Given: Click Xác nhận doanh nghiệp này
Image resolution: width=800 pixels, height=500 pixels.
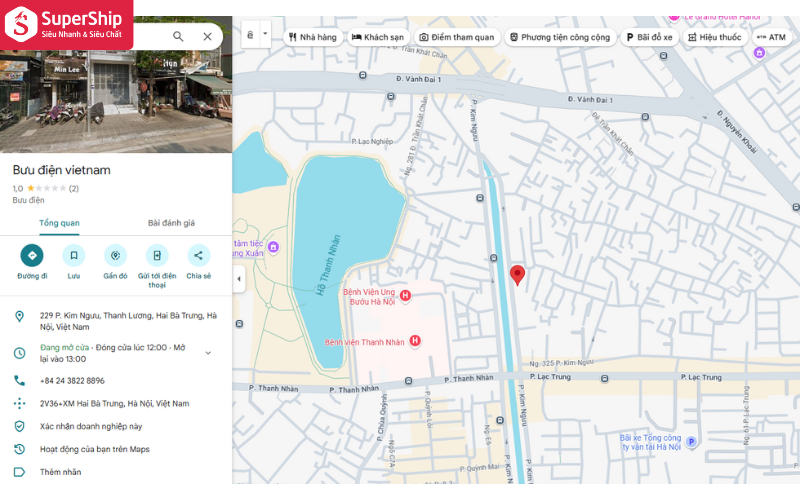Looking at the screenshot, I should click(x=91, y=427).
